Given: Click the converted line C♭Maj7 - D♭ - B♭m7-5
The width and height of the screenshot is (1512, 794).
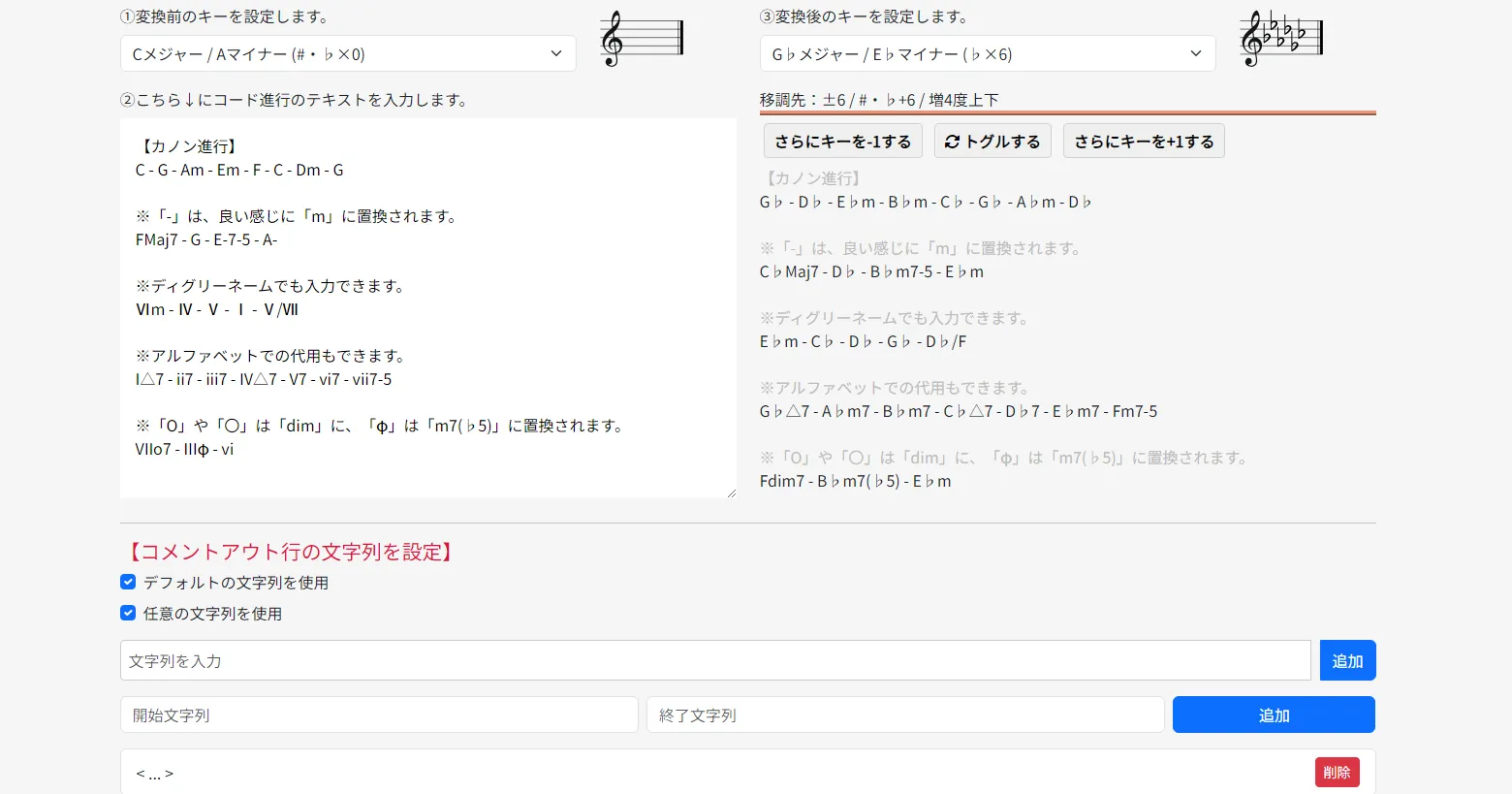Looking at the screenshot, I should (871, 271).
